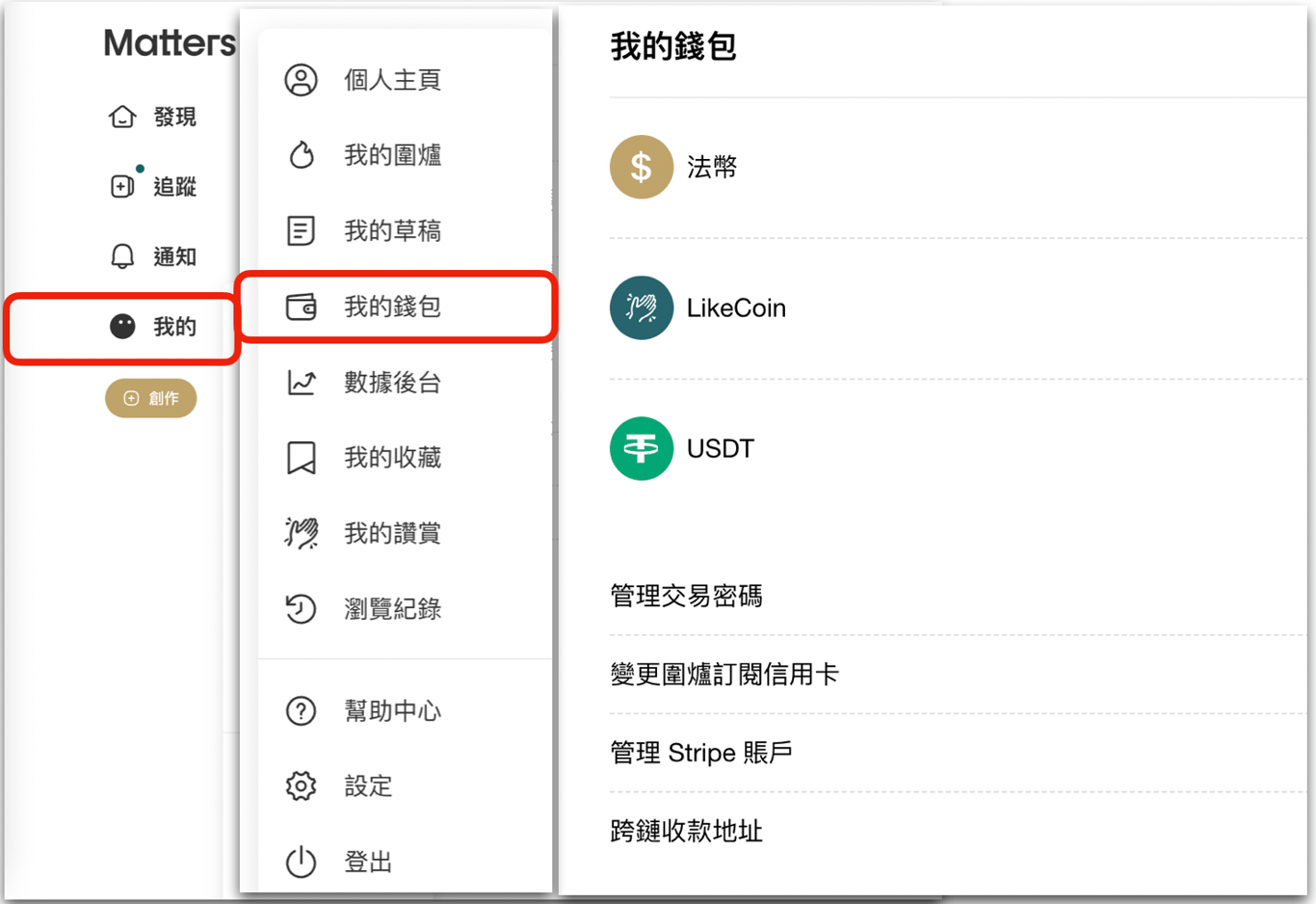Open 個人主頁 menu item
Viewport: 1316px width, 904px height.
point(393,80)
